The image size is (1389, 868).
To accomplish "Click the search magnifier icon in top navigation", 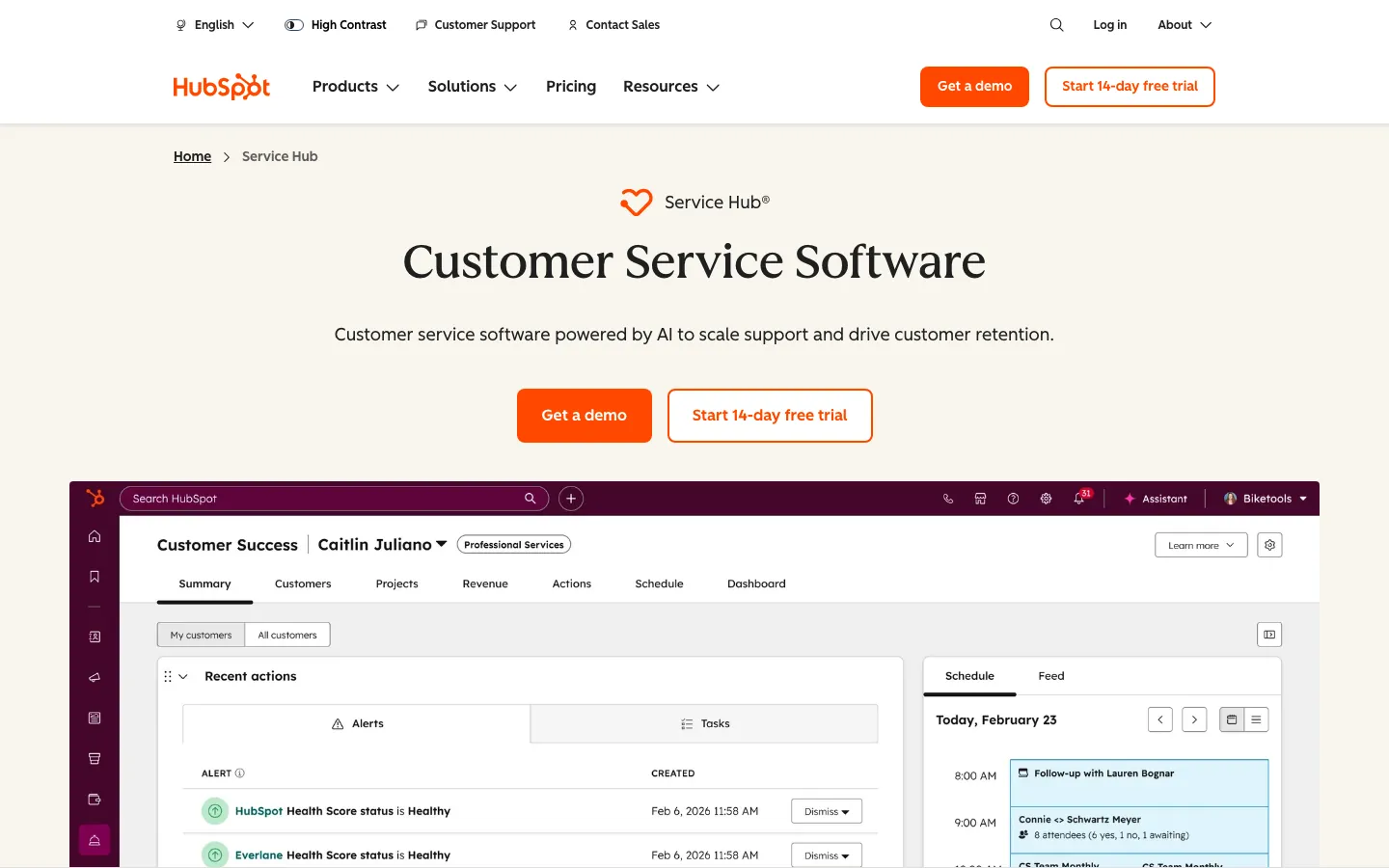I will (1056, 25).
